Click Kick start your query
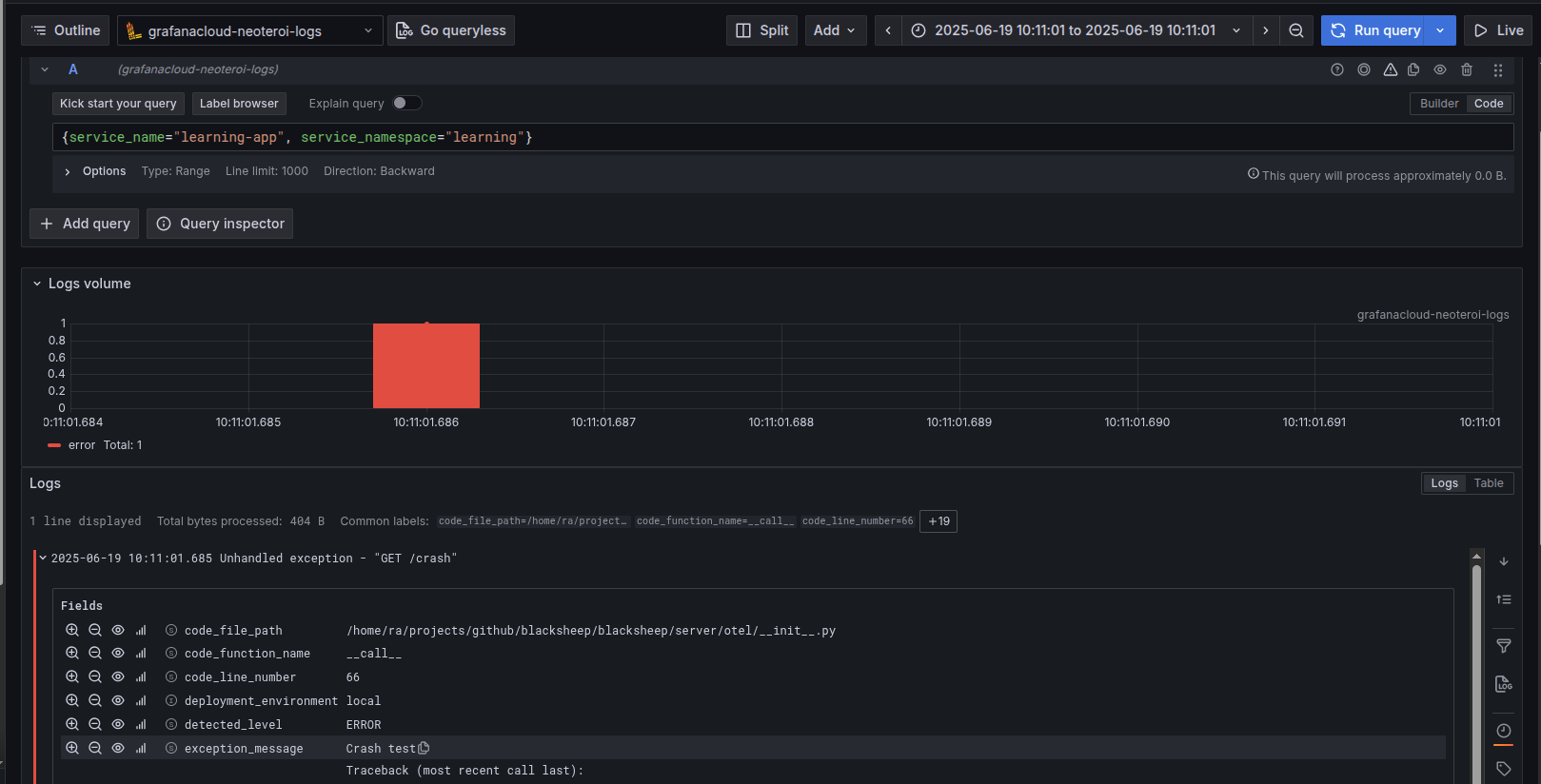Viewport: 1541px width, 784px height. (x=118, y=104)
